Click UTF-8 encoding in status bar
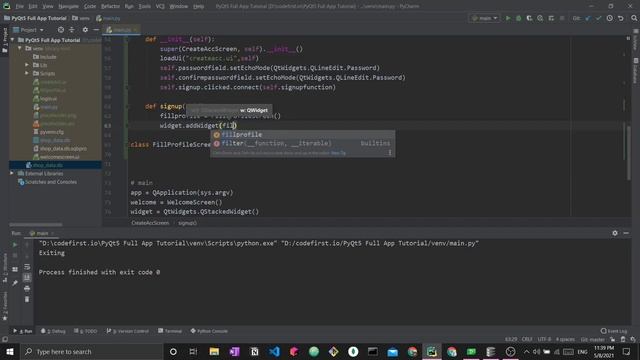The height and width of the screenshot is (360, 640). pyautogui.click(x=544, y=340)
